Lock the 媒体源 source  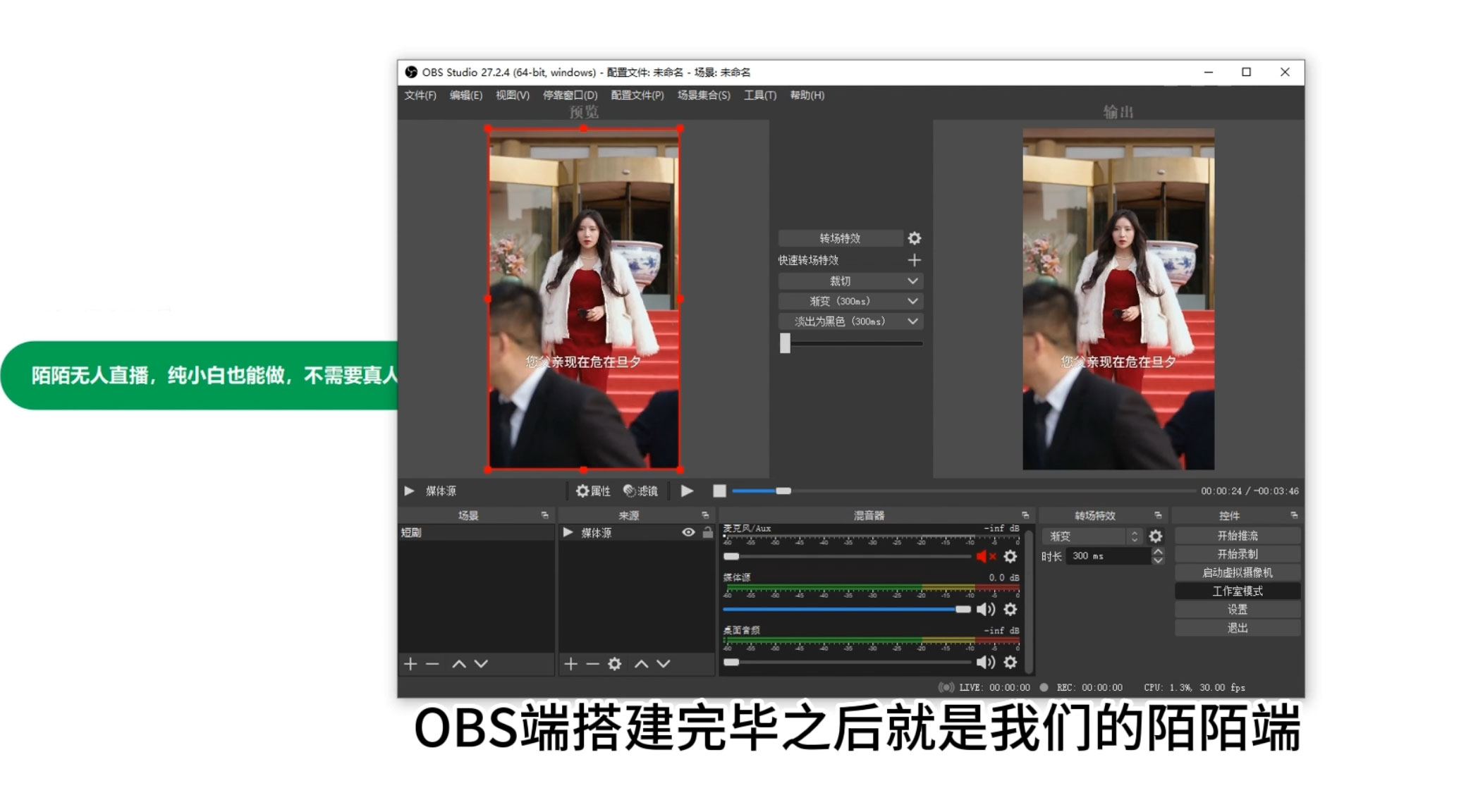(707, 533)
